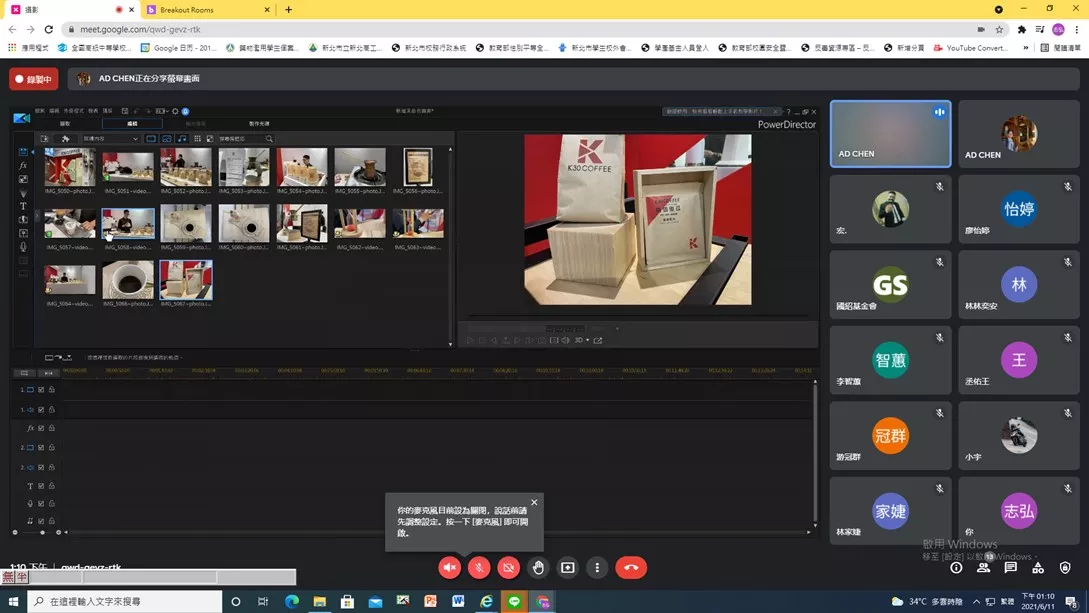
Task: Click the library search field
Action: [246, 139]
